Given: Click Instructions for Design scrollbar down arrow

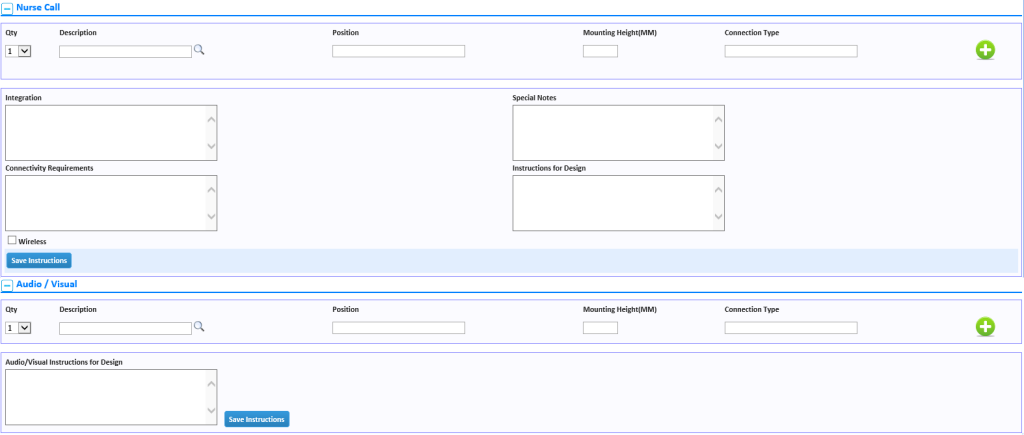Looking at the screenshot, I should click(718, 216).
